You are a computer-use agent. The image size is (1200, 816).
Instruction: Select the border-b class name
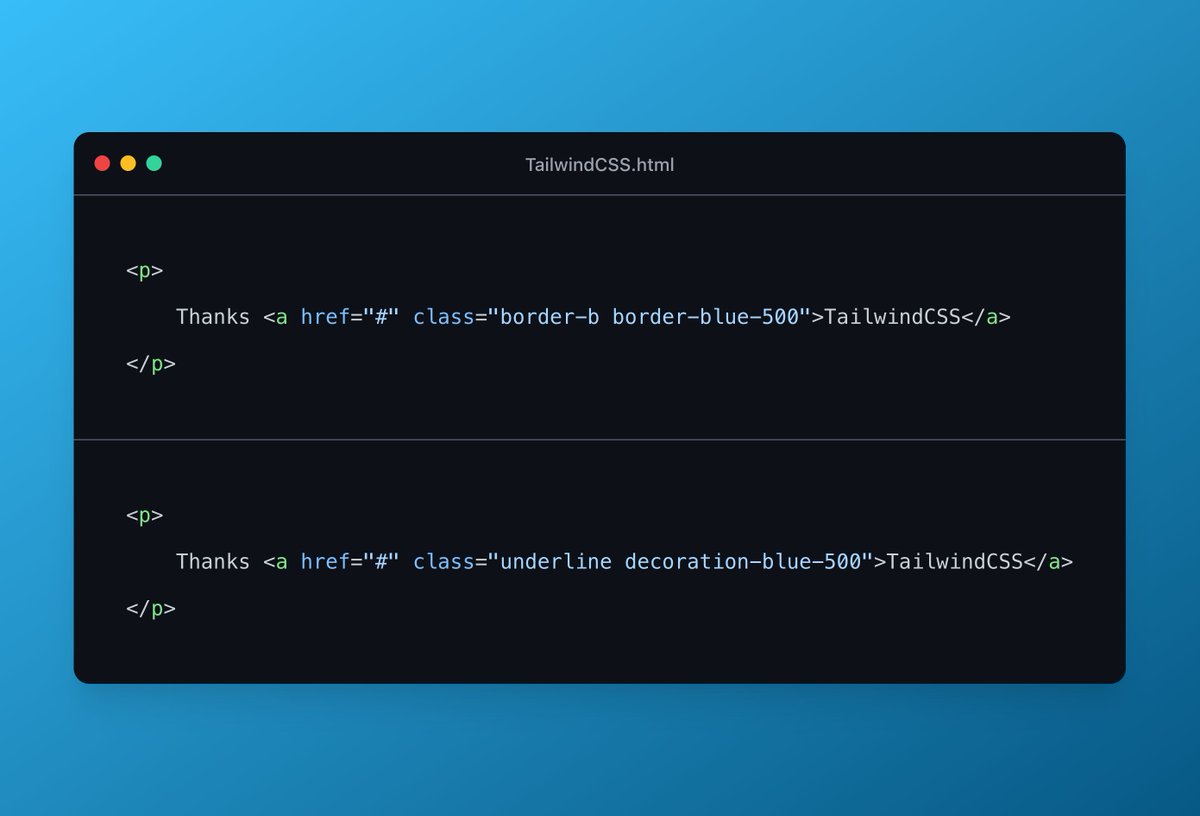click(x=550, y=317)
